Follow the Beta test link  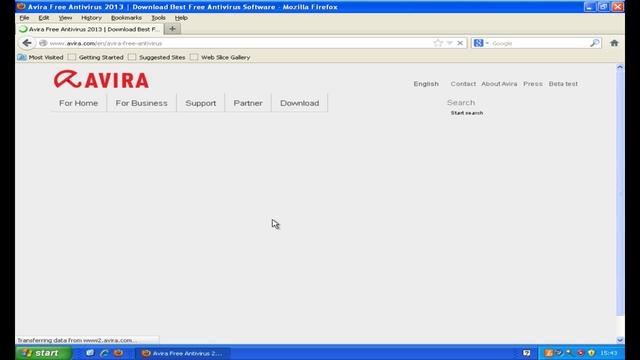pos(563,84)
